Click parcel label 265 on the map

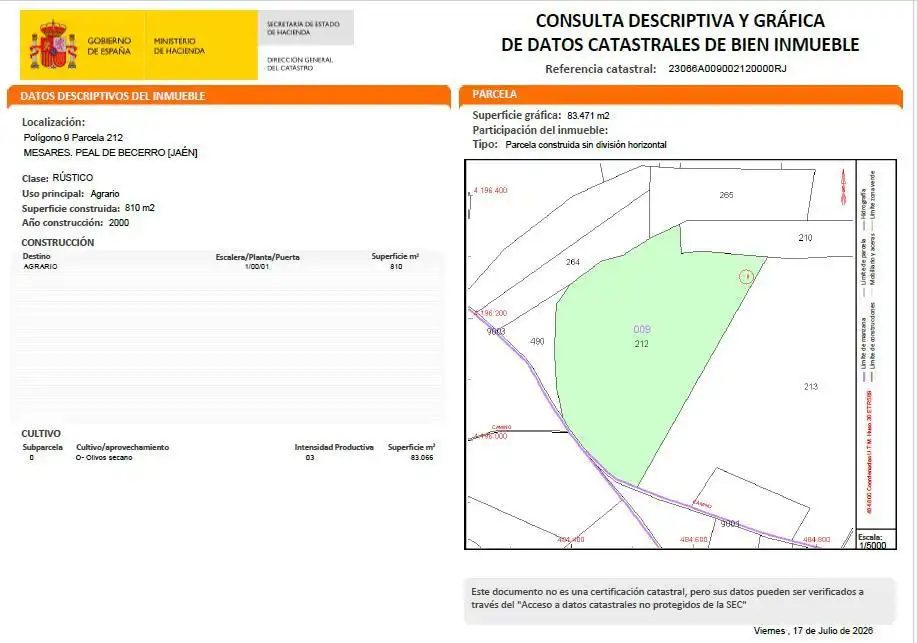[726, 195]
